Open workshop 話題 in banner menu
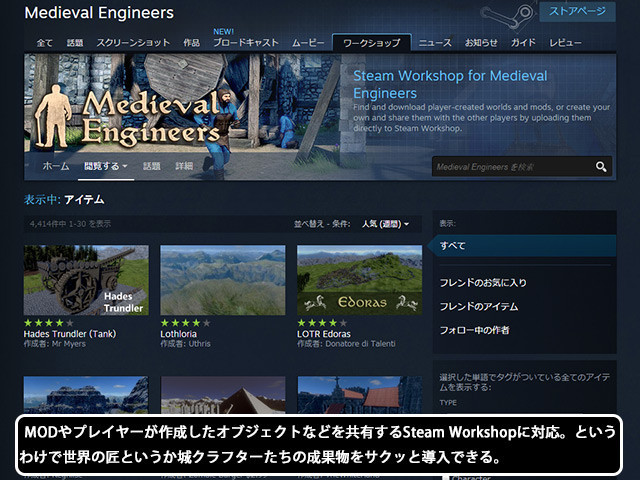The image size is (640, 480). 151,166
